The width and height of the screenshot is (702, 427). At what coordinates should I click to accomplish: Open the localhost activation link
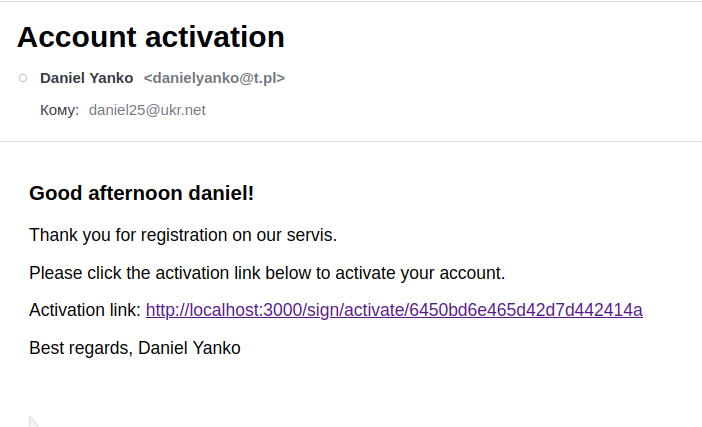click(394, 310)
